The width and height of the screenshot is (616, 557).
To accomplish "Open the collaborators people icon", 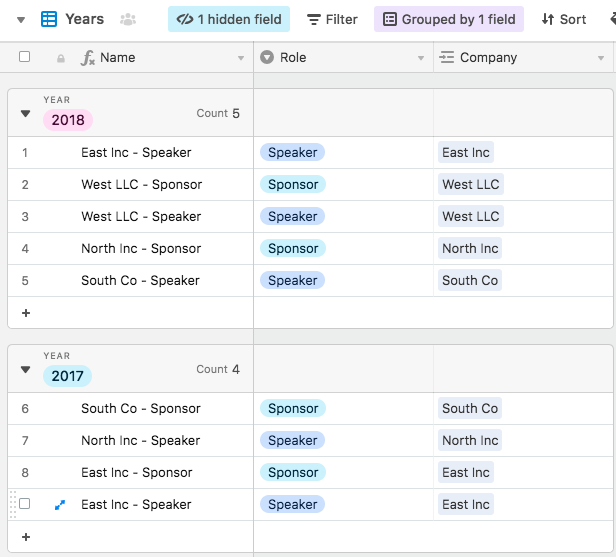I will pyautogui.click(x=128, y=19).
